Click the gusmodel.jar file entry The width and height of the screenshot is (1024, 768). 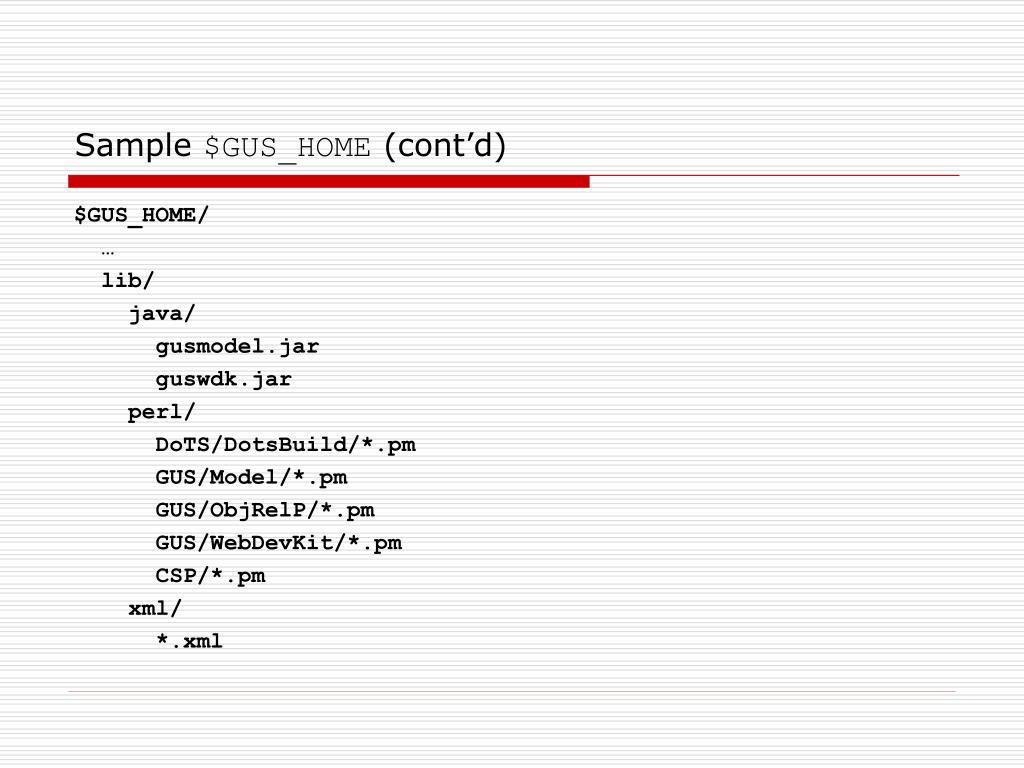click(x=237, y=346)
